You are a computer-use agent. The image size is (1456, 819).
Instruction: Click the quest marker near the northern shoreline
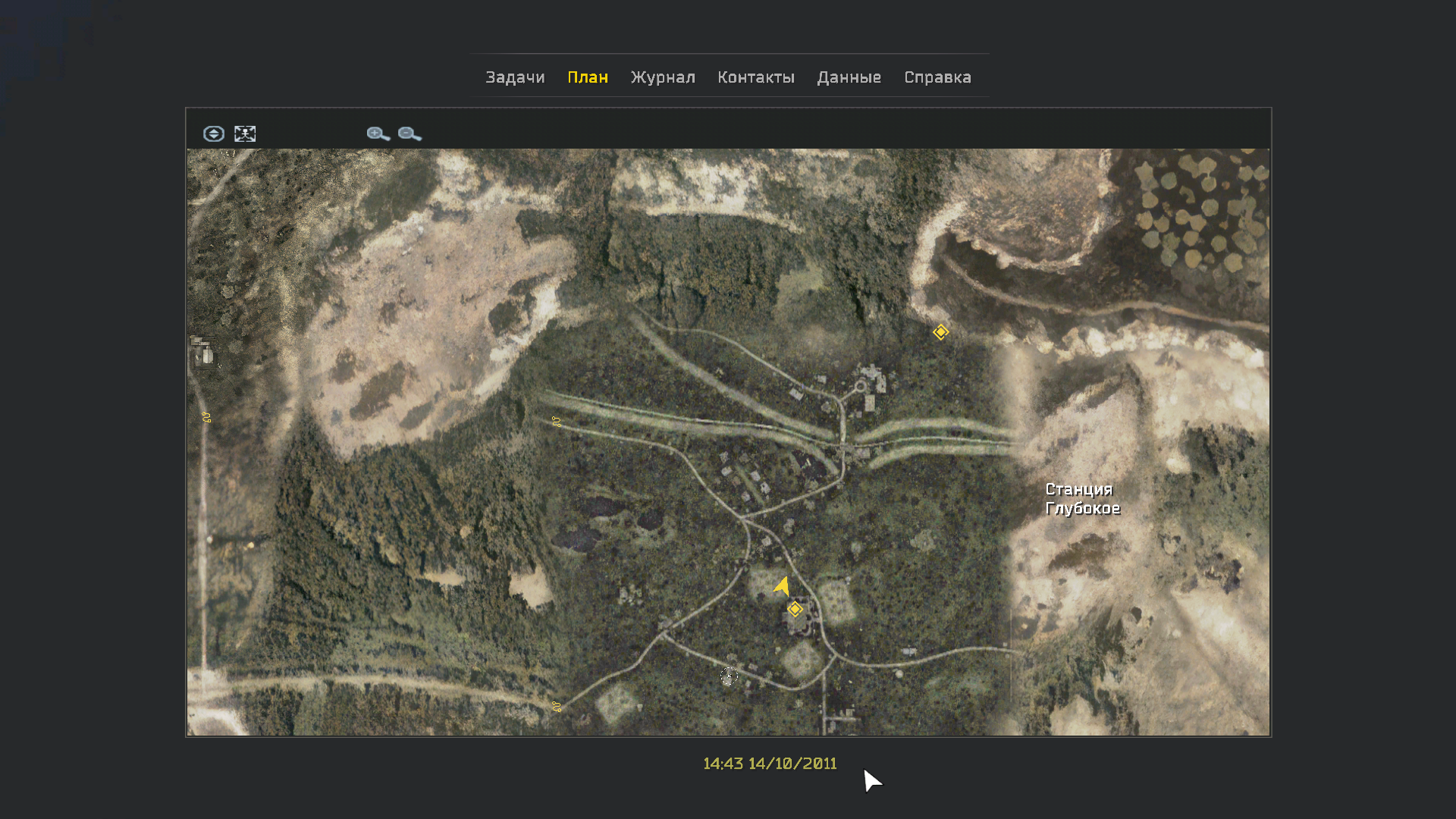(x=940, y=332)
